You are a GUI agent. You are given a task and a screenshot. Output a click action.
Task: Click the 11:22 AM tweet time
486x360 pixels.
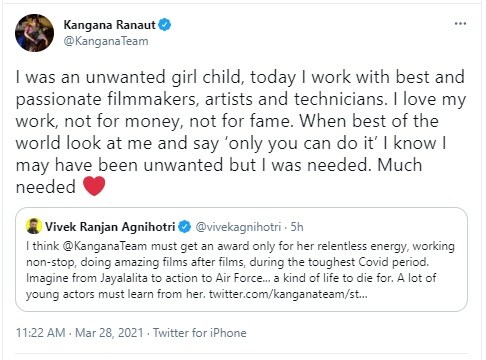(41, 333)
